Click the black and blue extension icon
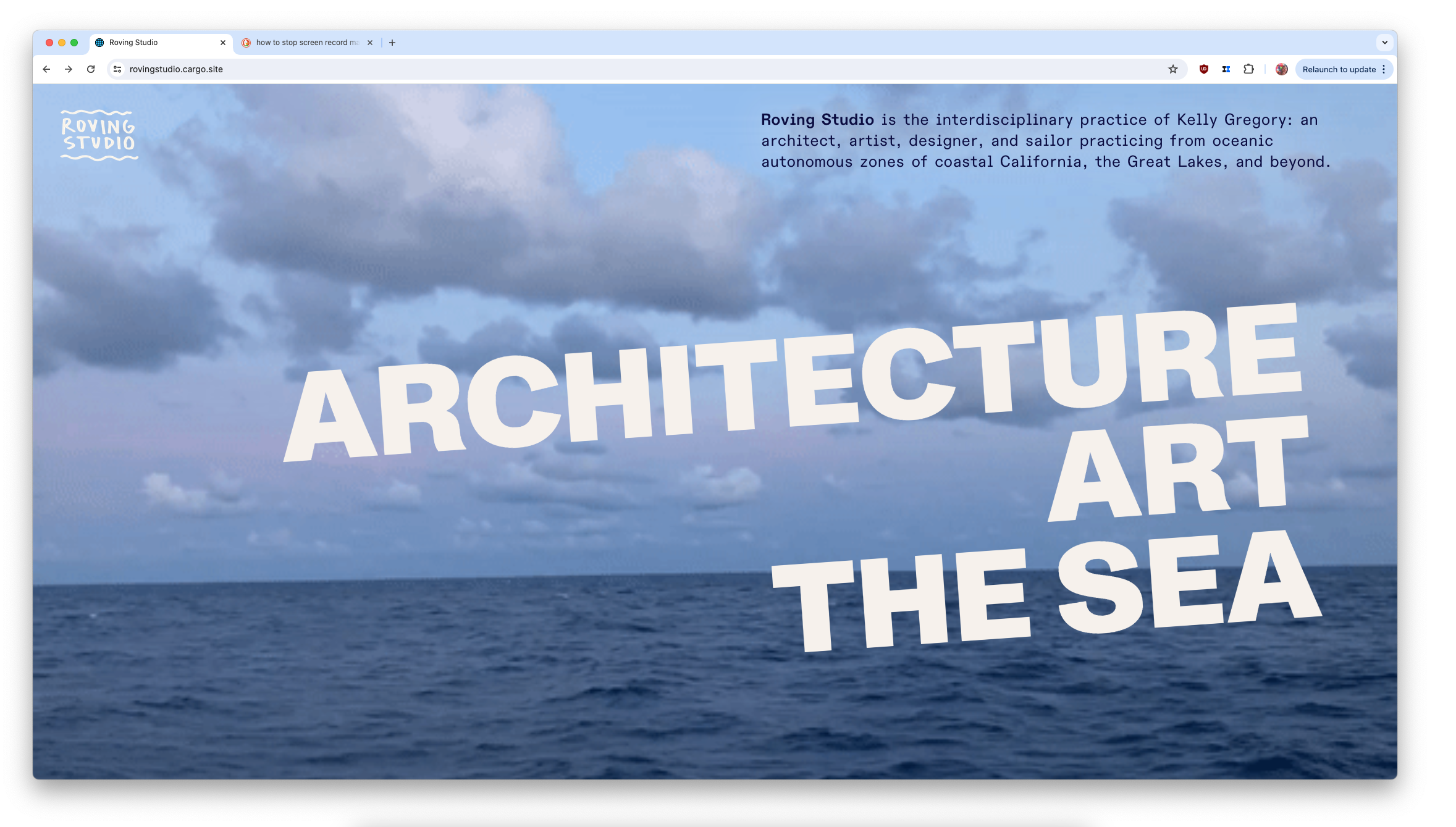Viewport: 1456px width, 827px height. [x=1226, y=69]
